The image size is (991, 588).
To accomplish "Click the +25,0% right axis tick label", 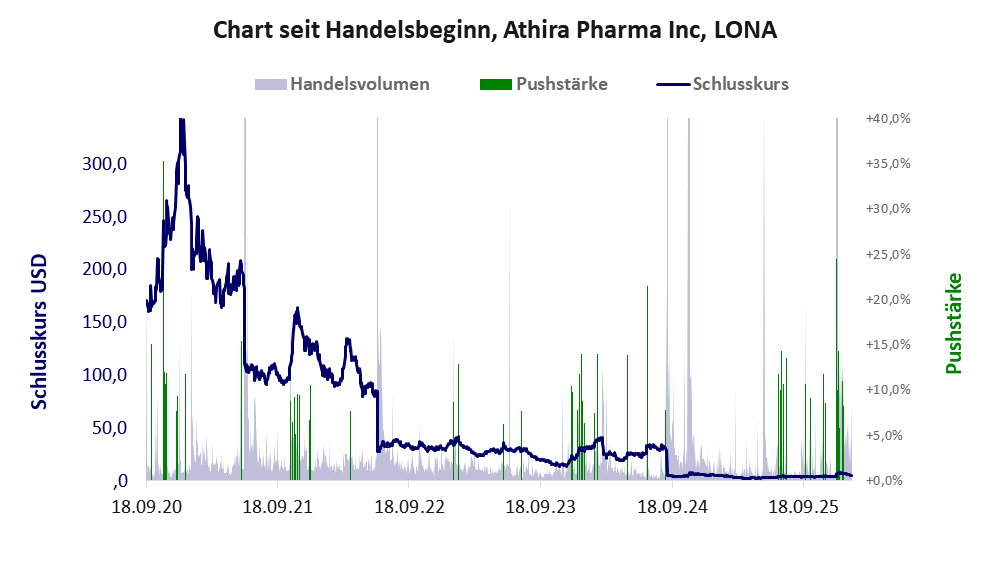I will (x=888, y=254).
